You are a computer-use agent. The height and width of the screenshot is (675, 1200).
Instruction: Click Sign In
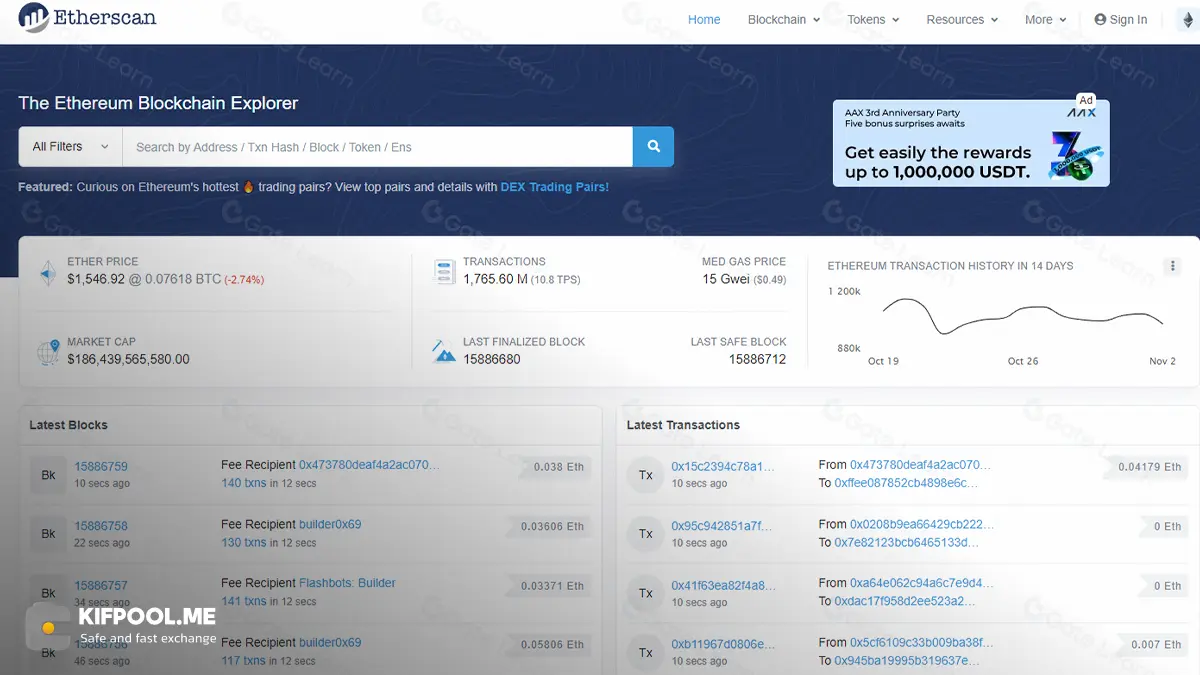pyautogui.click(x=1121, y=20)
